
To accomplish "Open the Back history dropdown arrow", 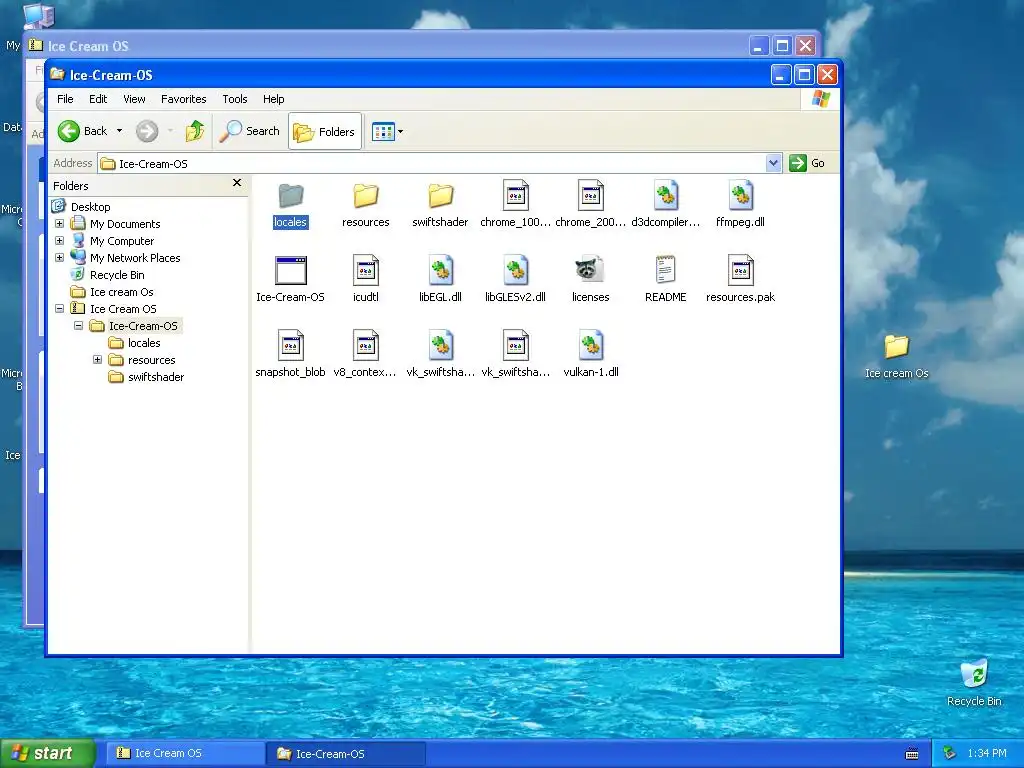I will point(120,131).
